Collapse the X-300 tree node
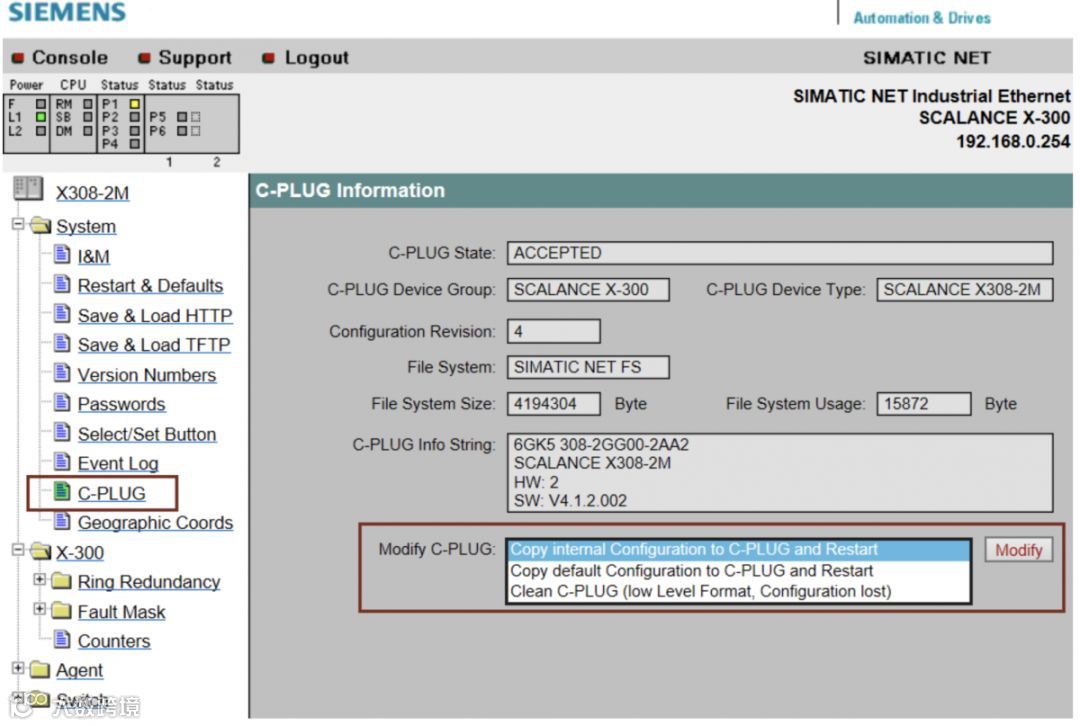 click(x=18, y=550)
